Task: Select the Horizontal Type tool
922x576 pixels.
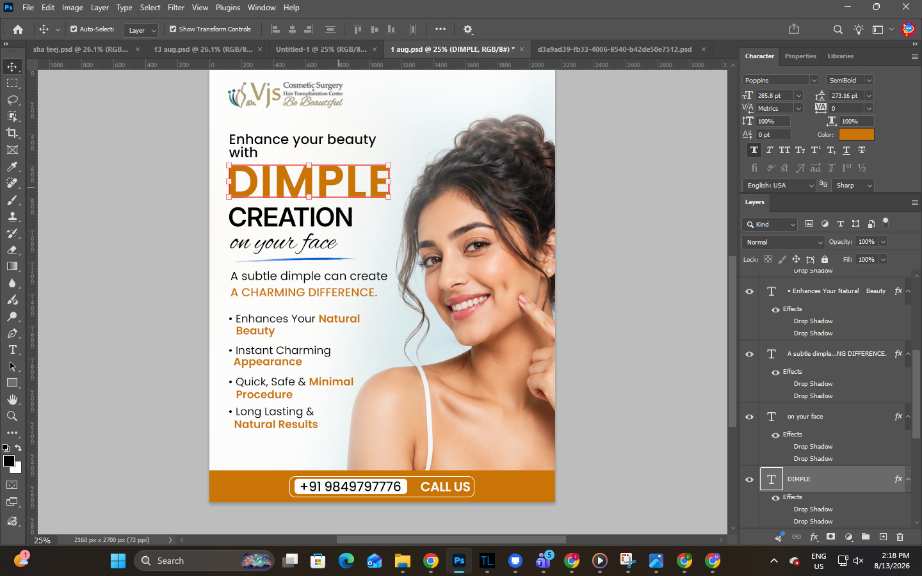Action: (x=12, y=350)
